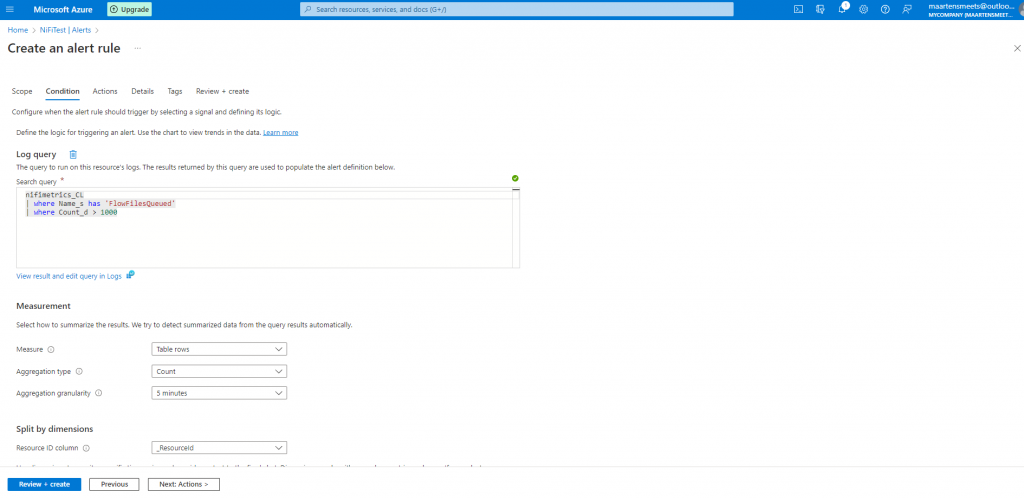Expand Aggregation granularity set to 5 minutes
The image size is (1024, 498).
(219, 393)
